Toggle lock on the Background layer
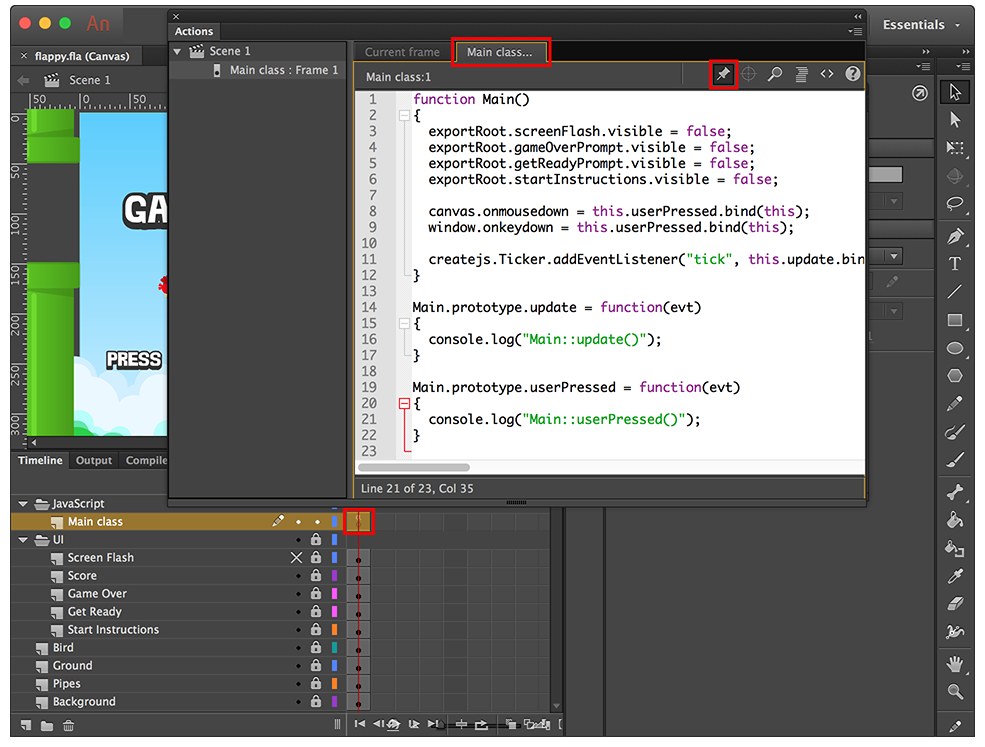Screen dimensions: 985x747 pyautogui.click(x=316, y=702)
